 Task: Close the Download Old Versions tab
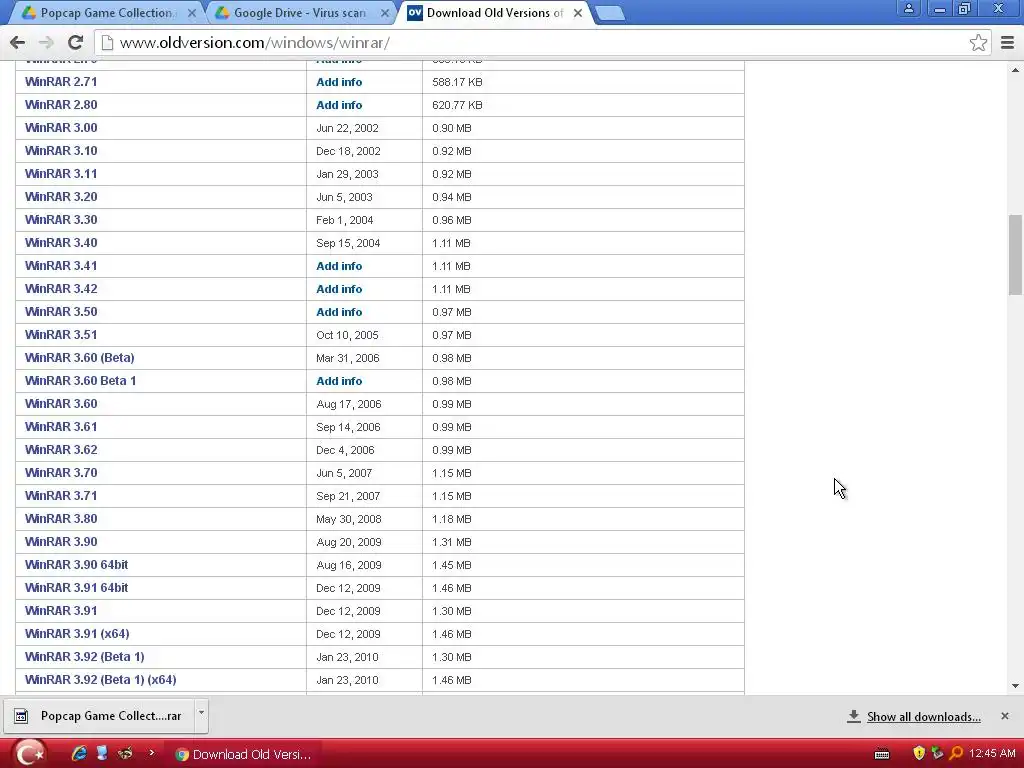click(577, 12)
